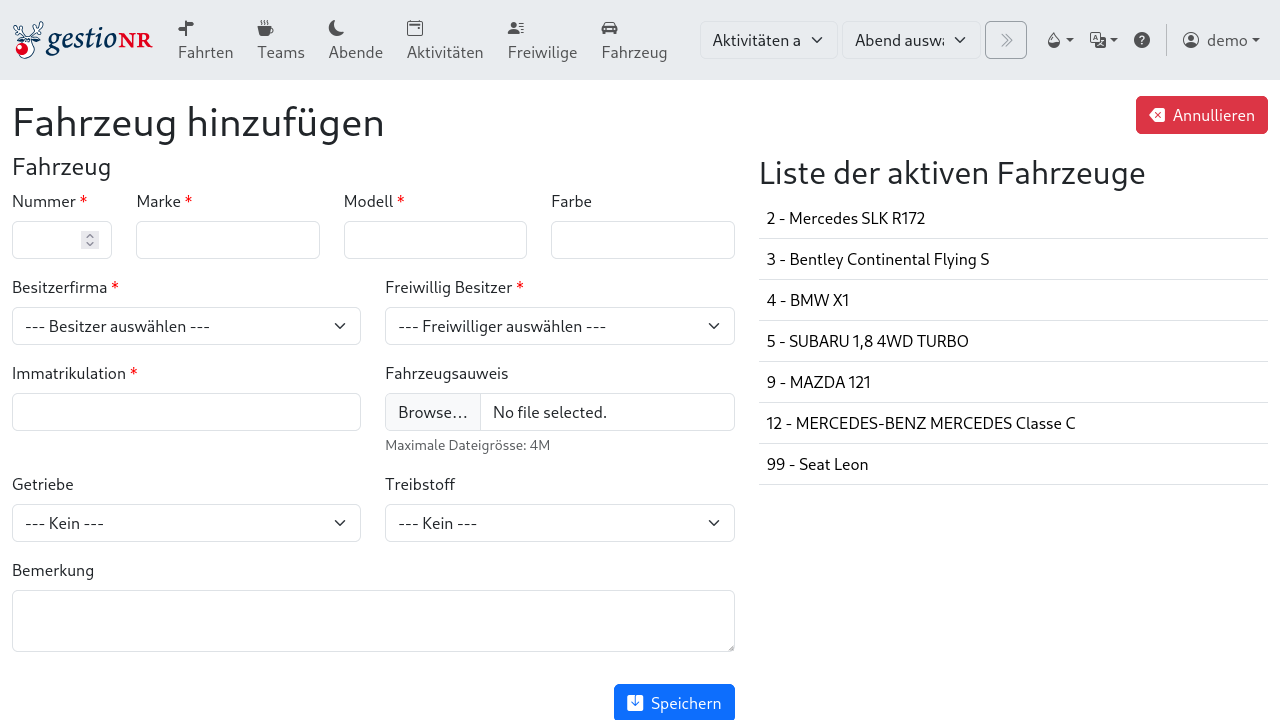Click the gestioNR reindeer logo
The height and width of the screenshot is (720, 1280).
(x=82, y=40)
